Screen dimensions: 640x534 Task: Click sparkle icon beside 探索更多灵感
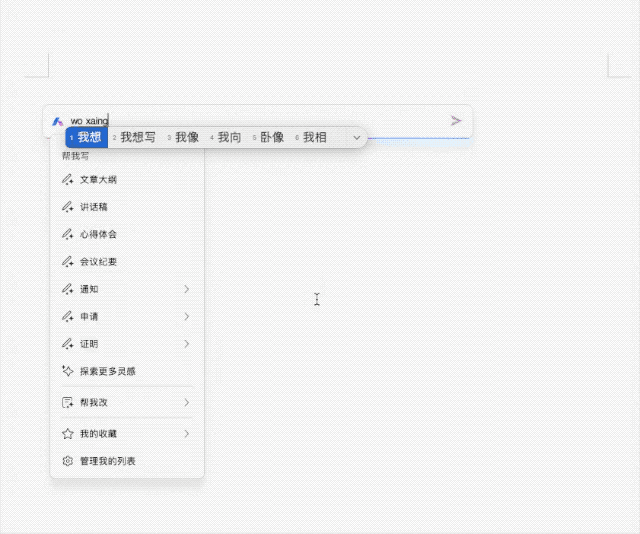[67, 371]
